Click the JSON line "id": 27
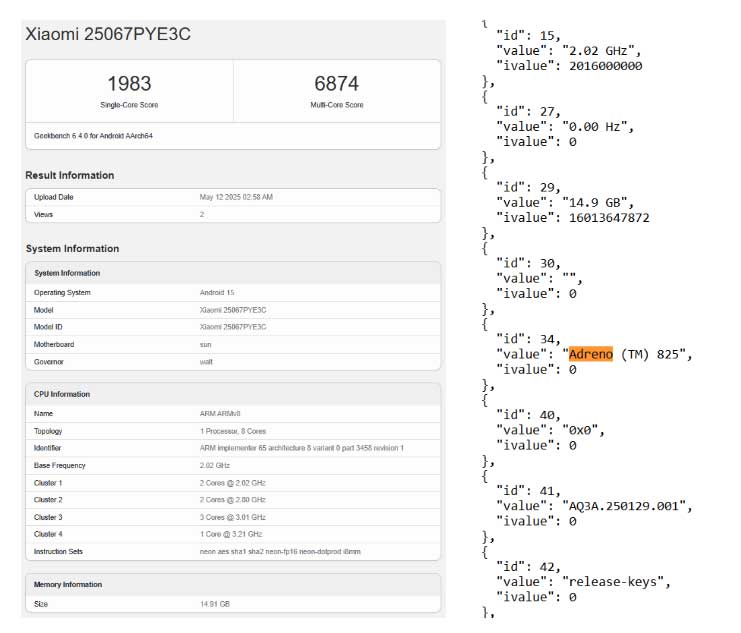This screenshot has height=633, width=741. [528, 112]
